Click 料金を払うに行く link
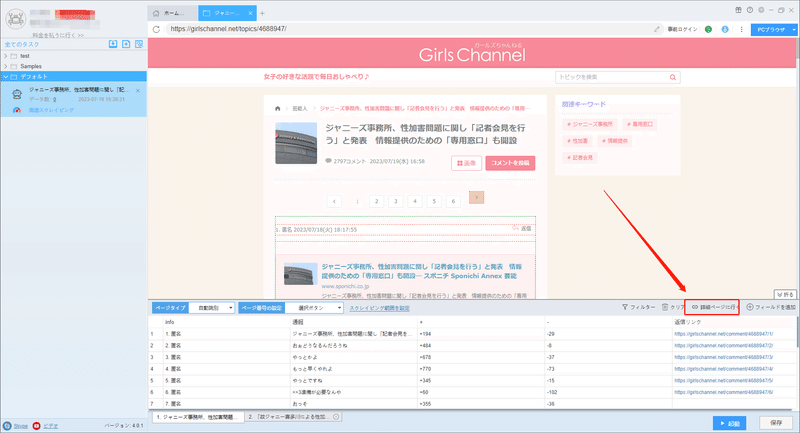 click(58, 35)
